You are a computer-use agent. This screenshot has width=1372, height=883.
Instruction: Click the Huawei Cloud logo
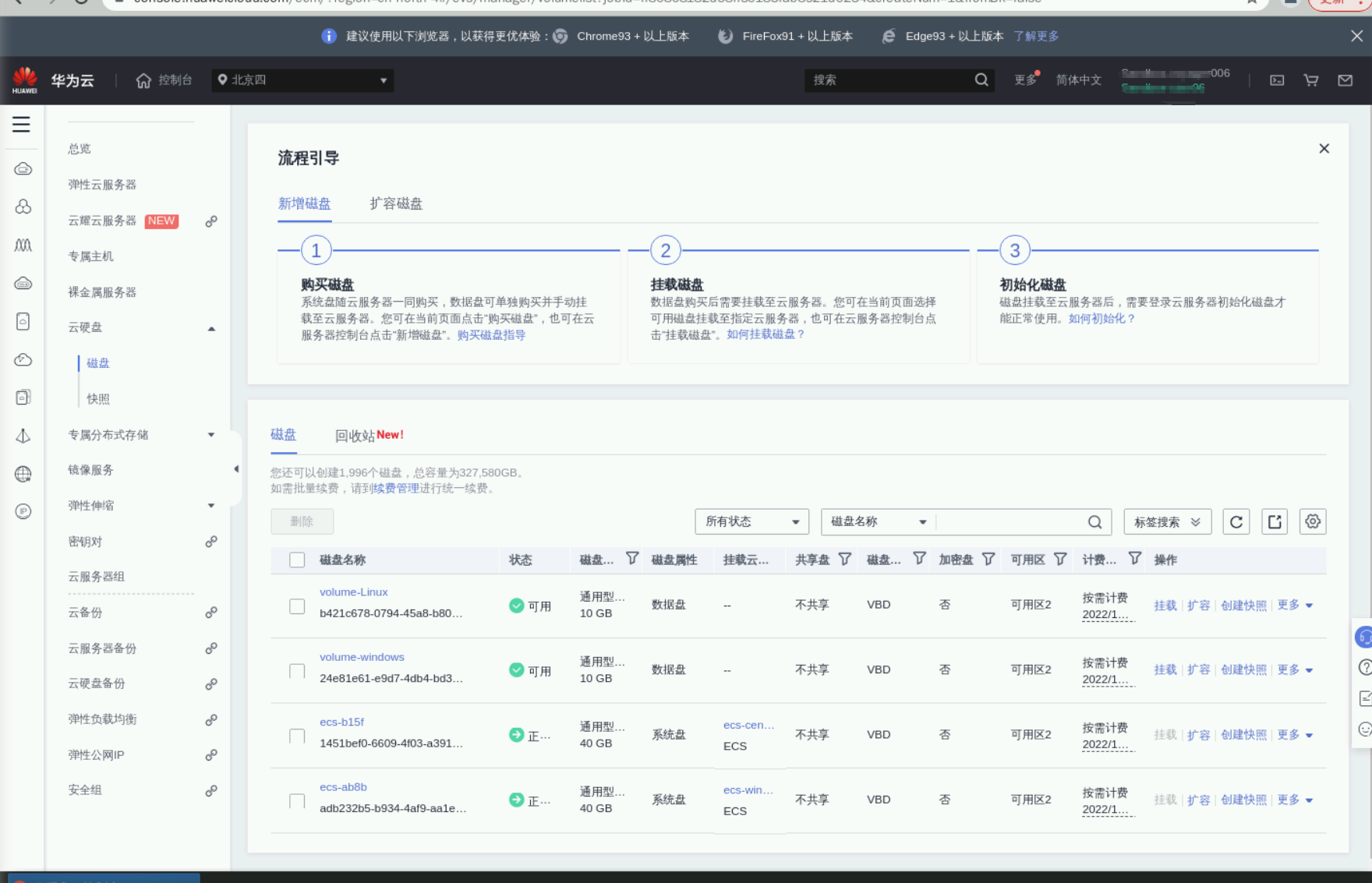pyautogui.click(x=25, y=79)
